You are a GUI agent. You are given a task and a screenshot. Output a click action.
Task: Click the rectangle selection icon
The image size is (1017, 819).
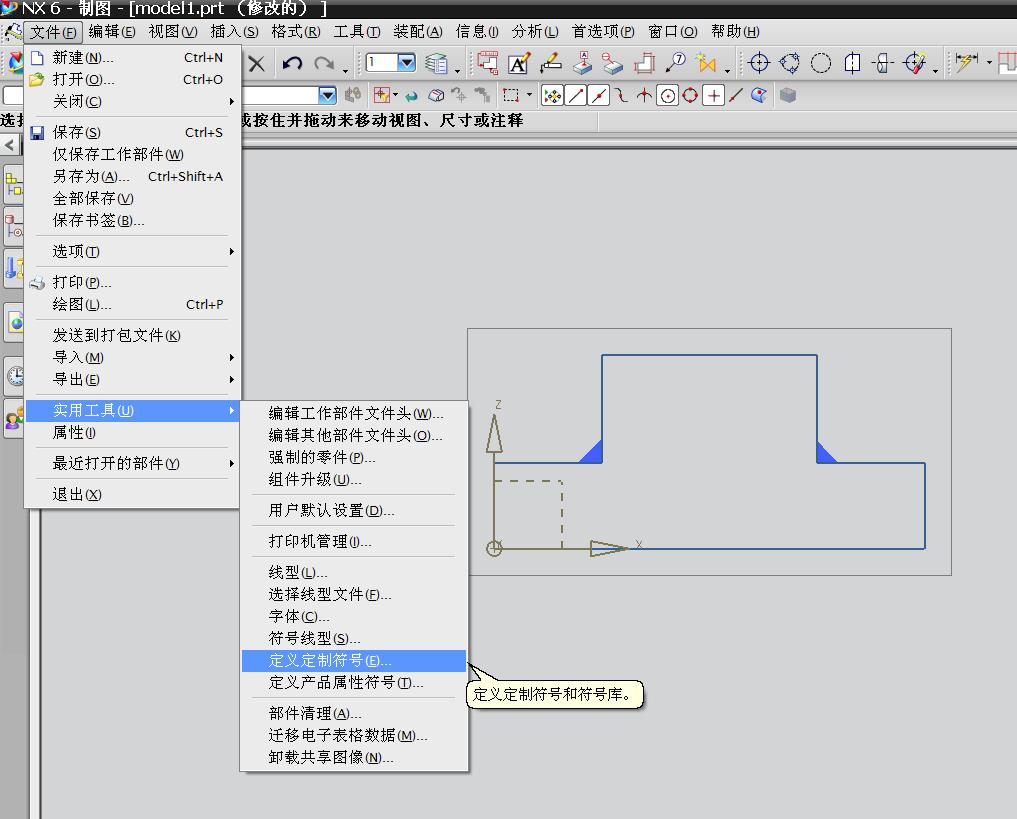tap(511, 96)
